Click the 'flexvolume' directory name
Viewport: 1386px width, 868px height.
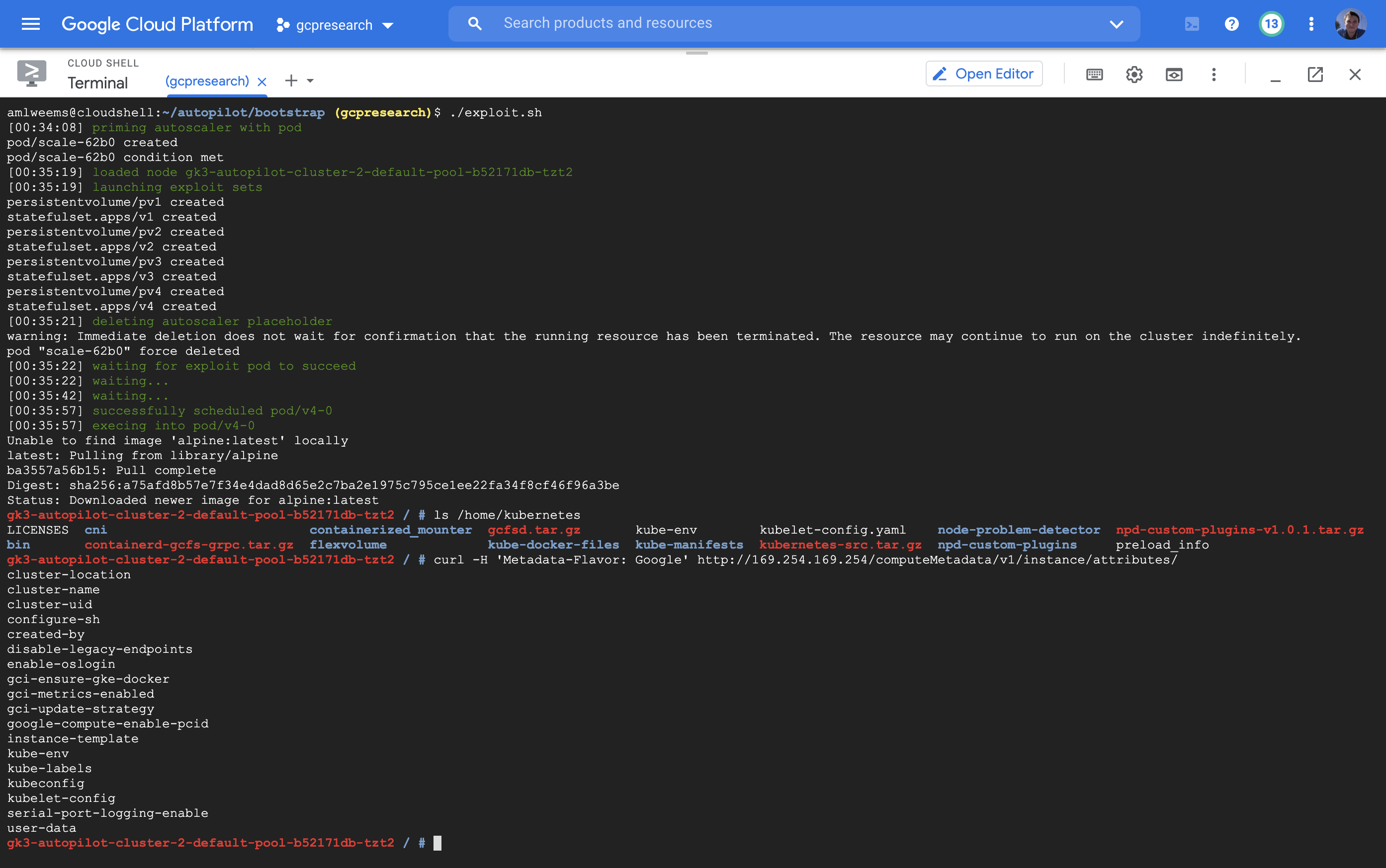click(x=348, y=546)
